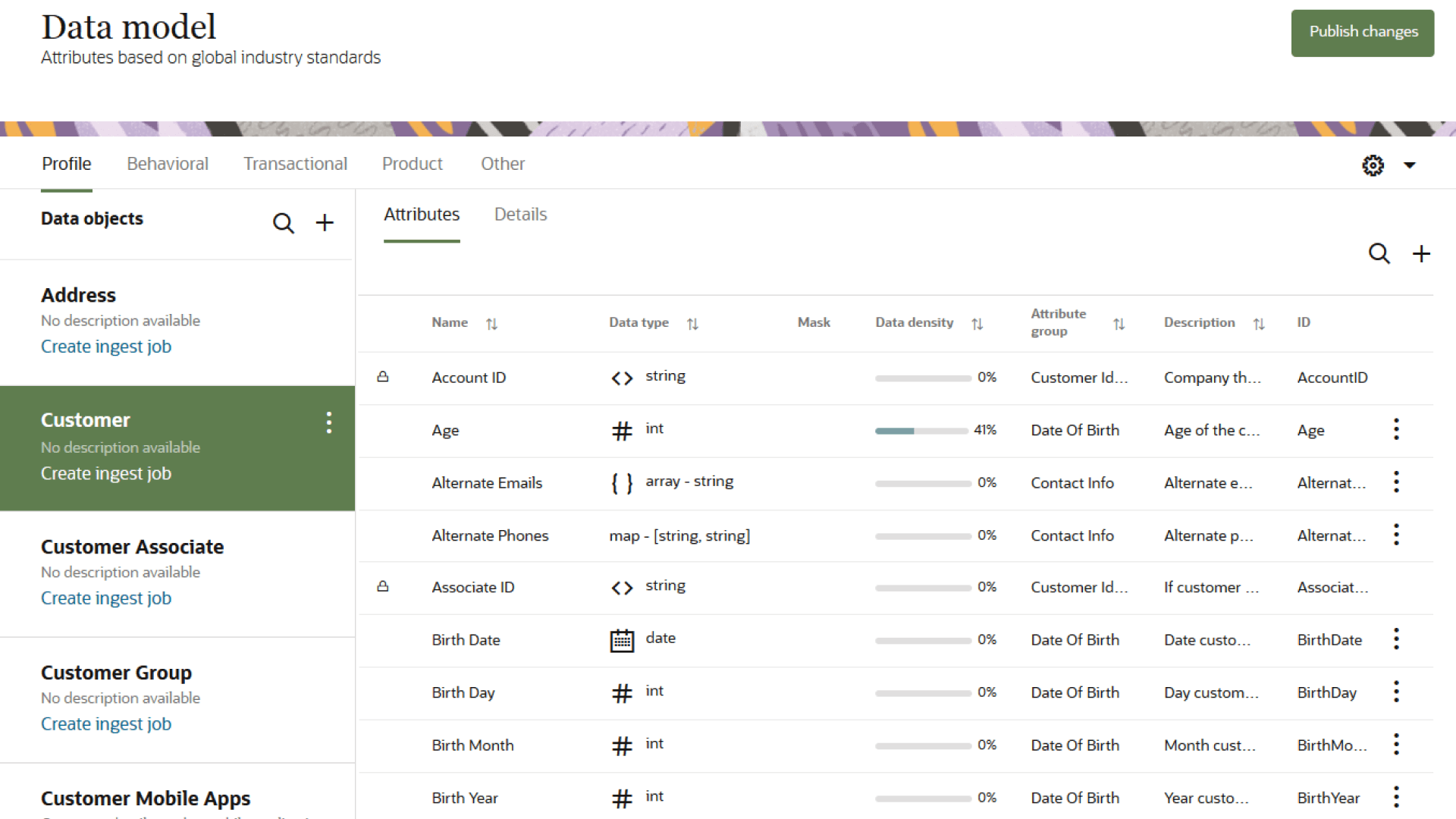The height and width of the screenshot is (819, 1456).
Task: Click the int hash icon for Birth Day
Action: (622, 693)
